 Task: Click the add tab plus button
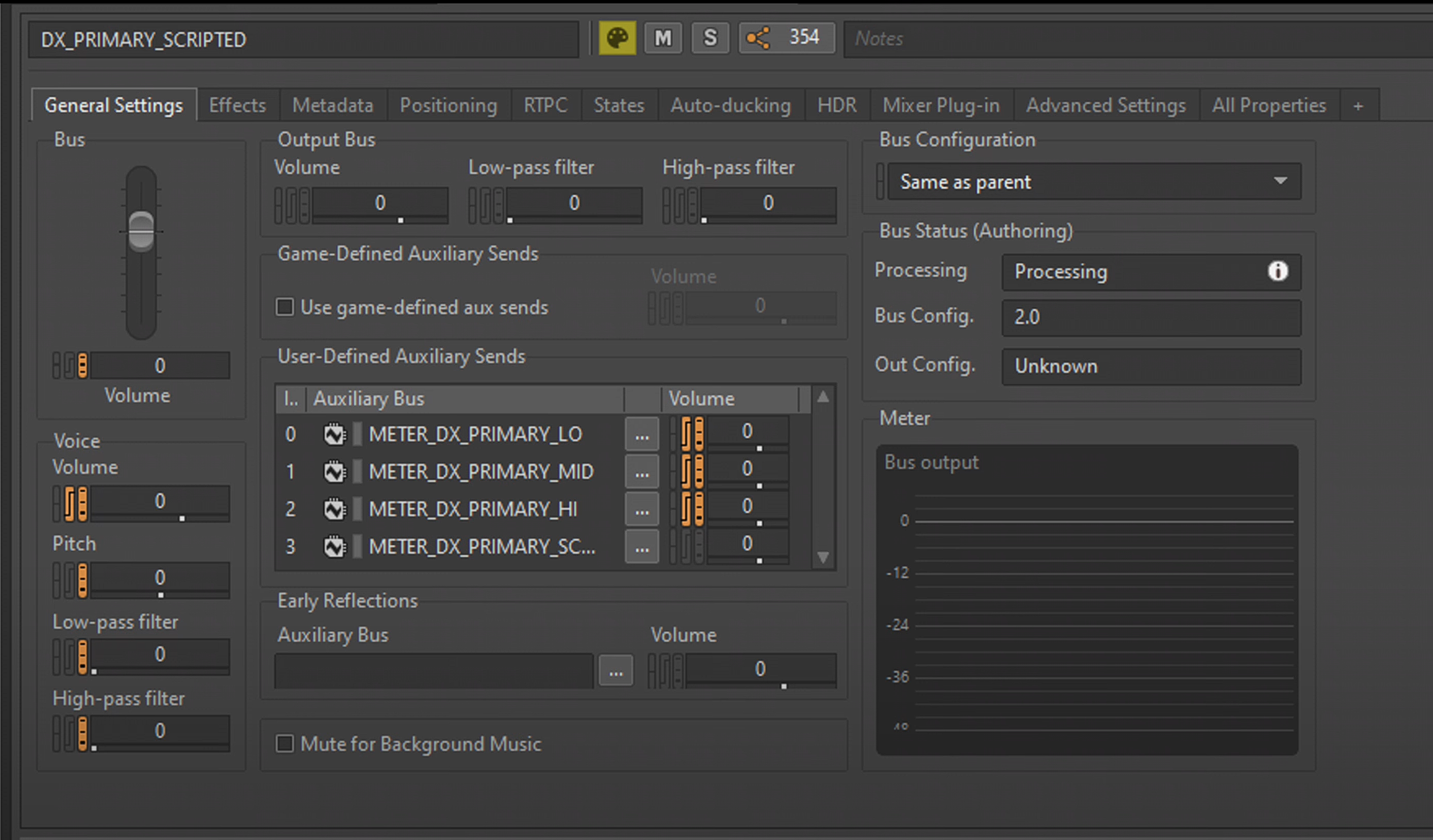1358,106
